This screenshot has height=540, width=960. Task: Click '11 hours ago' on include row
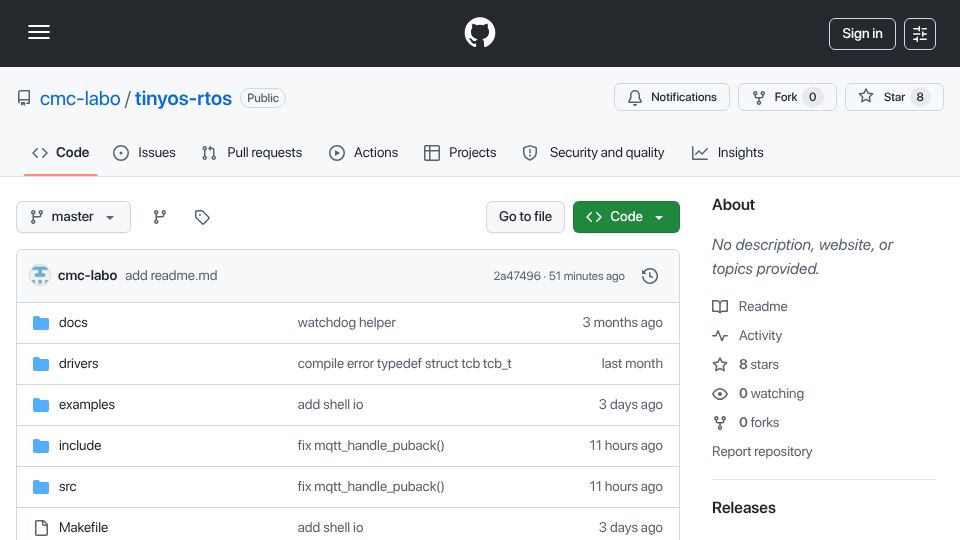point(626,446)
